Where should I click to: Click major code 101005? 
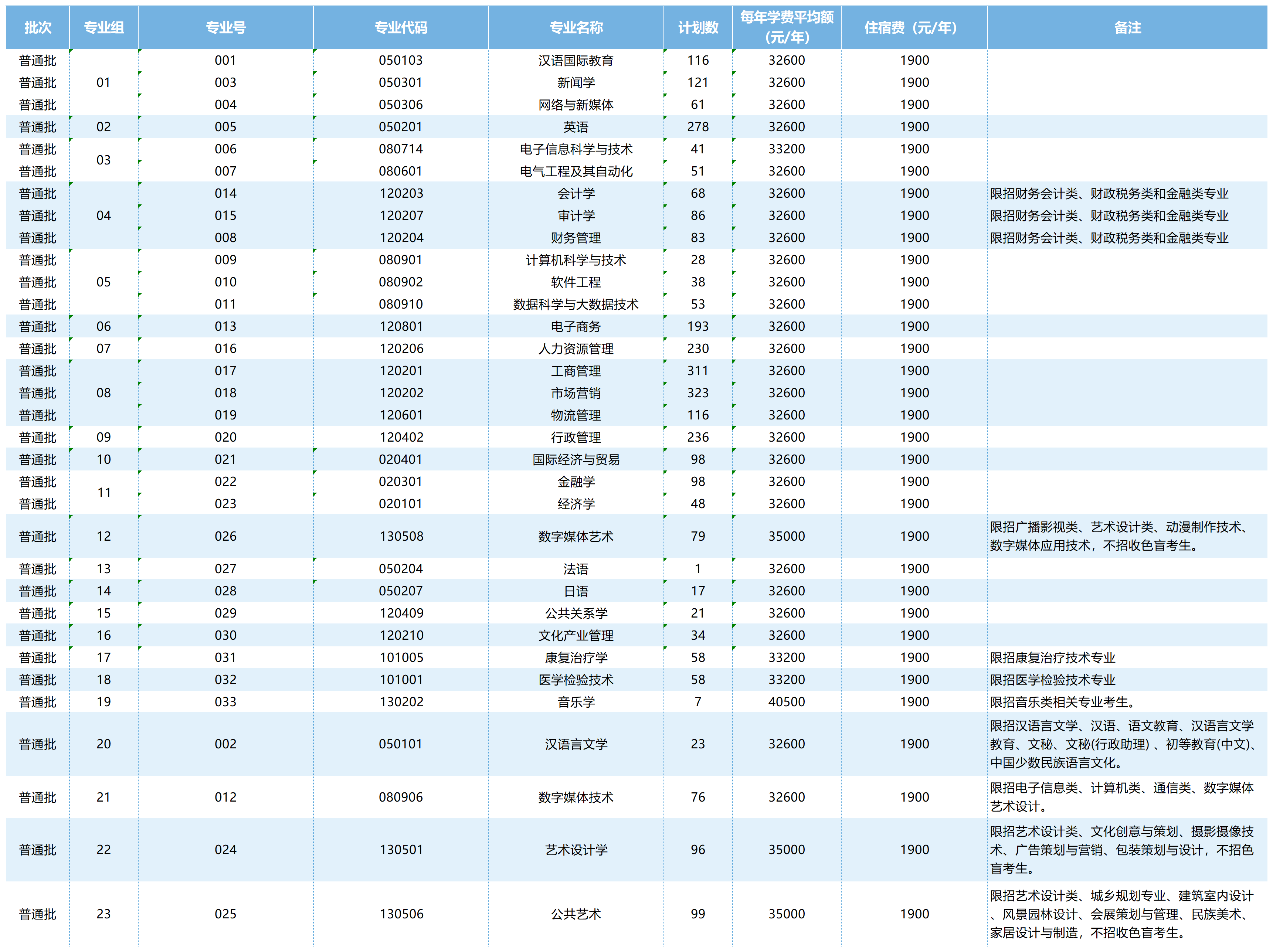(x=401, y=657)
